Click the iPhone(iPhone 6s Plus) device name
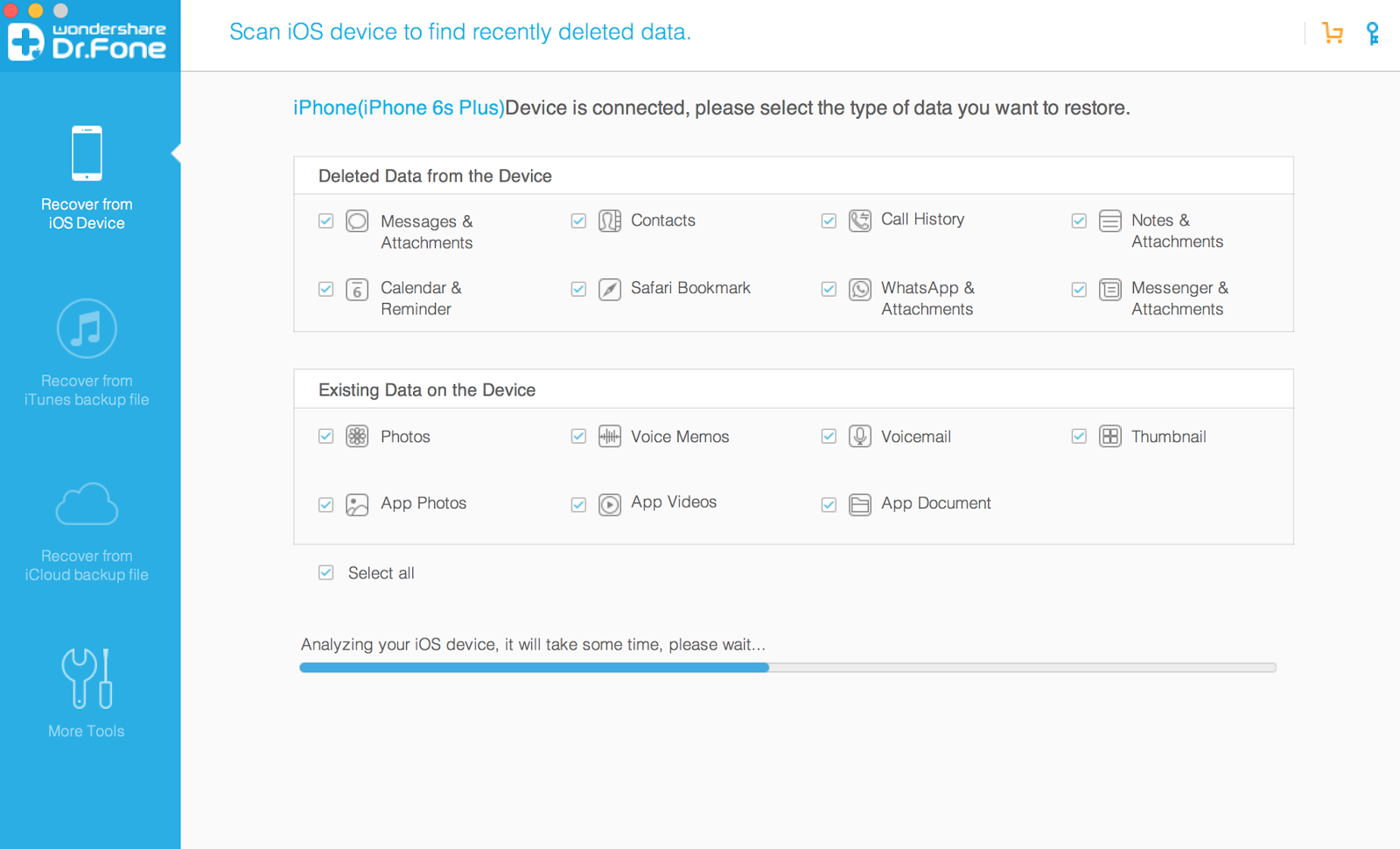 [399, 108]
